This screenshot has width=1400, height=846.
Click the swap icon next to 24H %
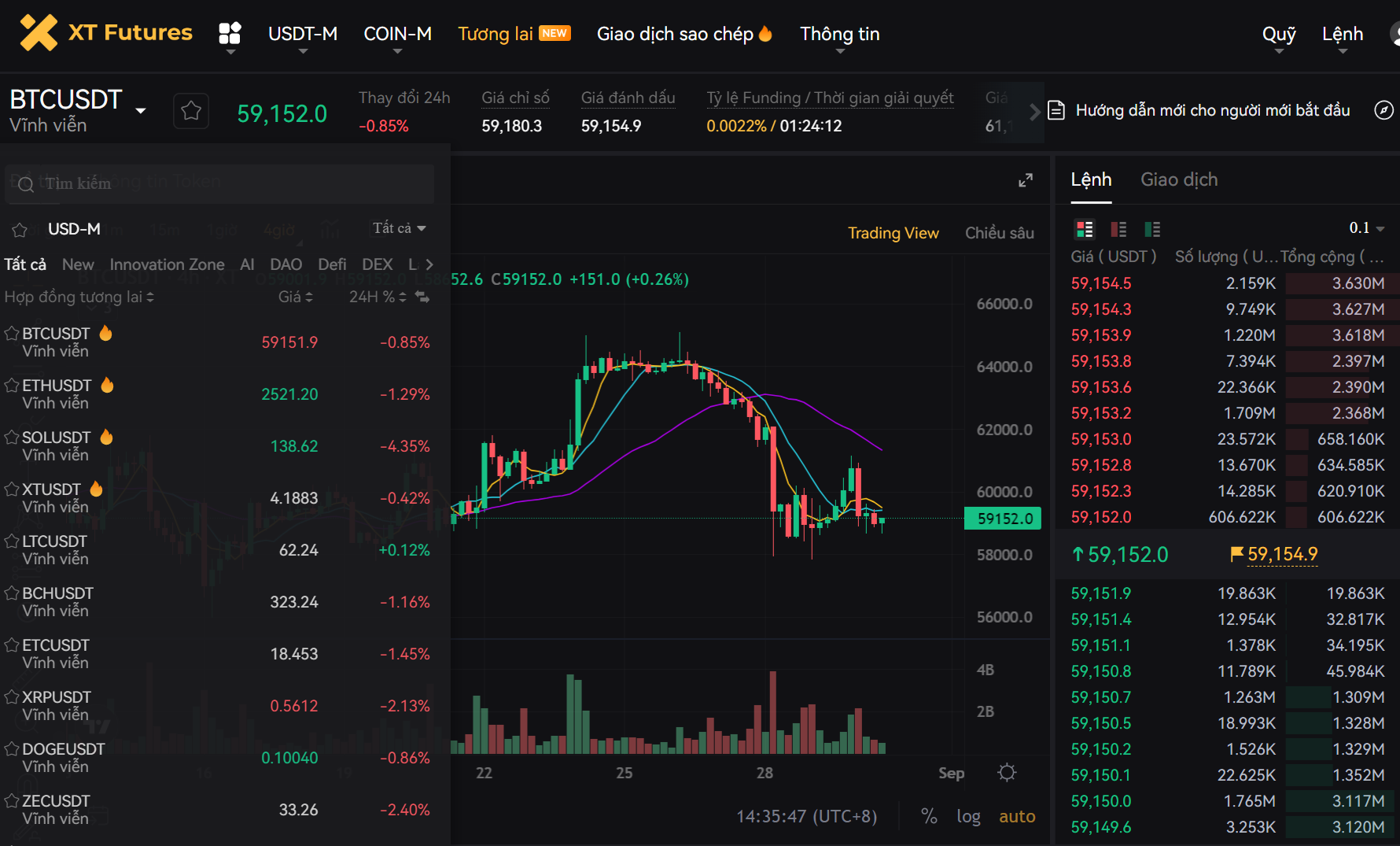click(422, 297)
